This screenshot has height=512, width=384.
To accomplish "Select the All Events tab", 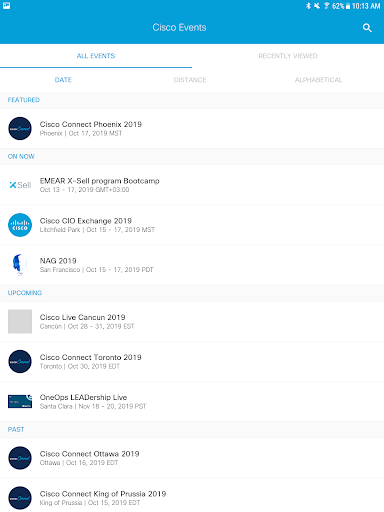I will click(96, 56).
